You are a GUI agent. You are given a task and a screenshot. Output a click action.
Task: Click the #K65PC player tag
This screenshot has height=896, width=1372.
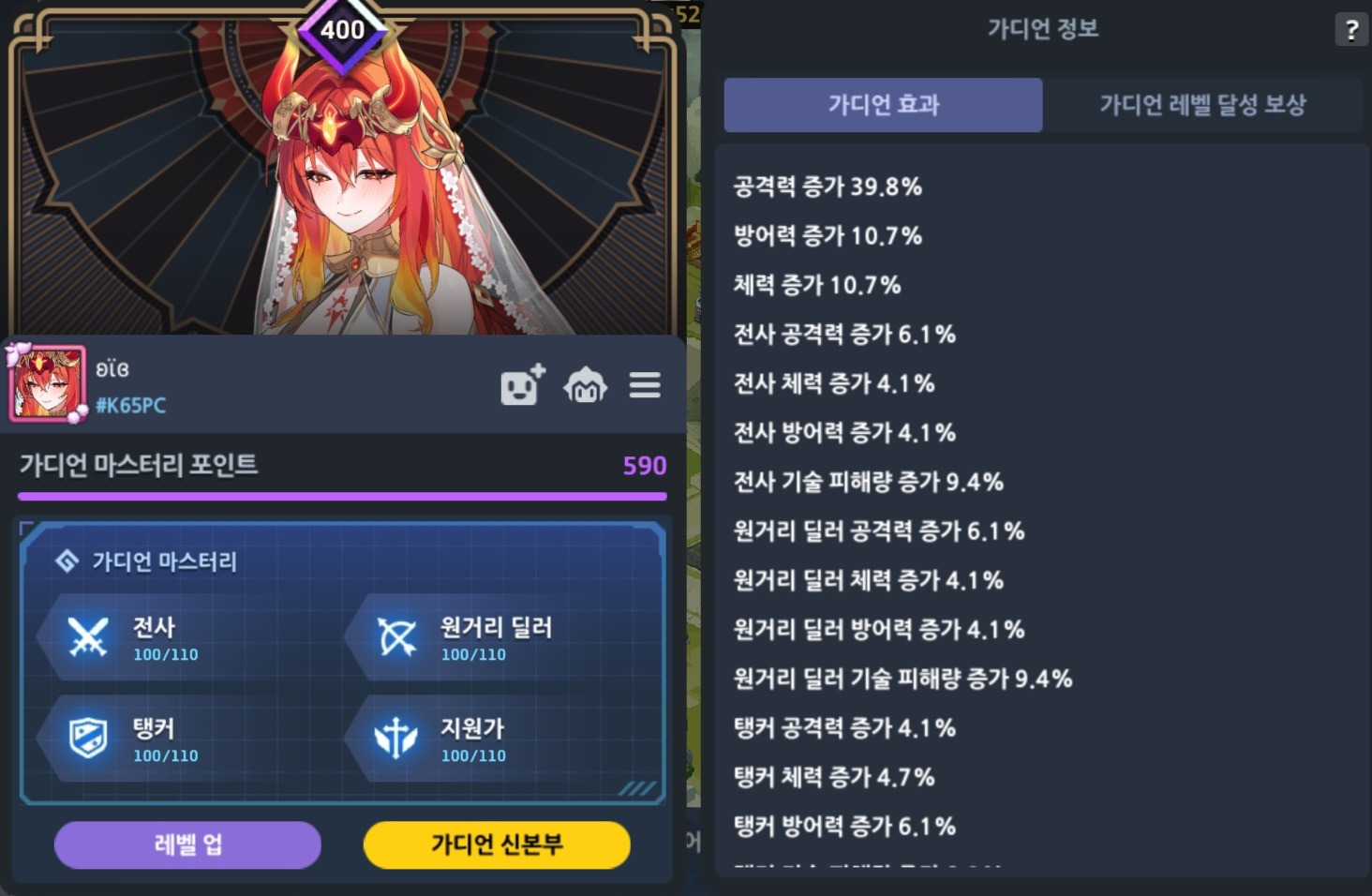[130, 406]
